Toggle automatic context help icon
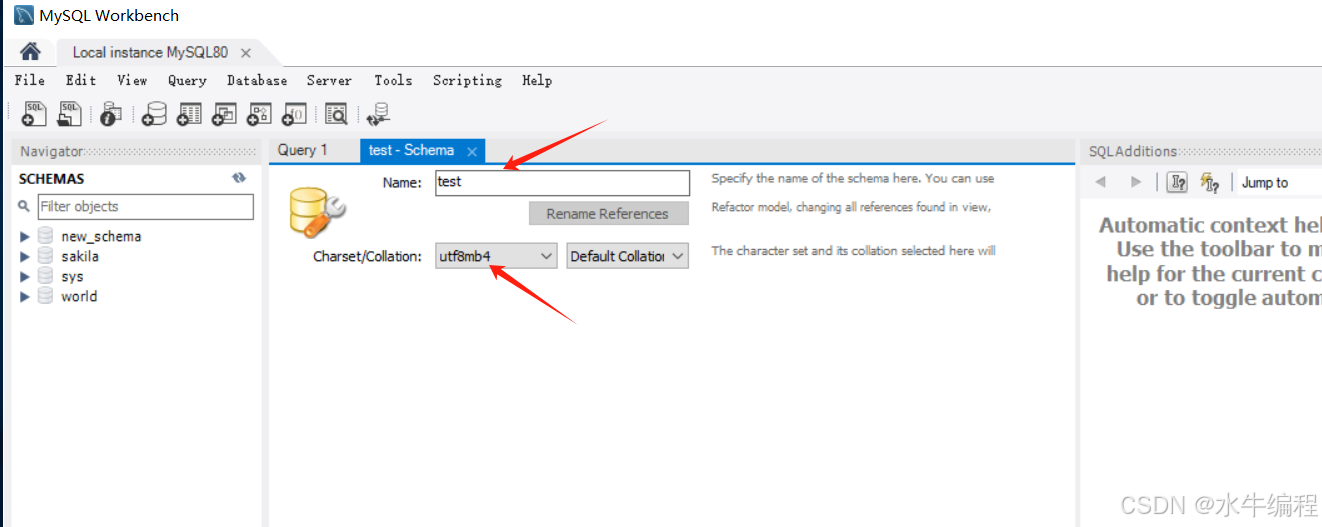Viewport: 1322px width, 527px height. [x=1210, y=182]
